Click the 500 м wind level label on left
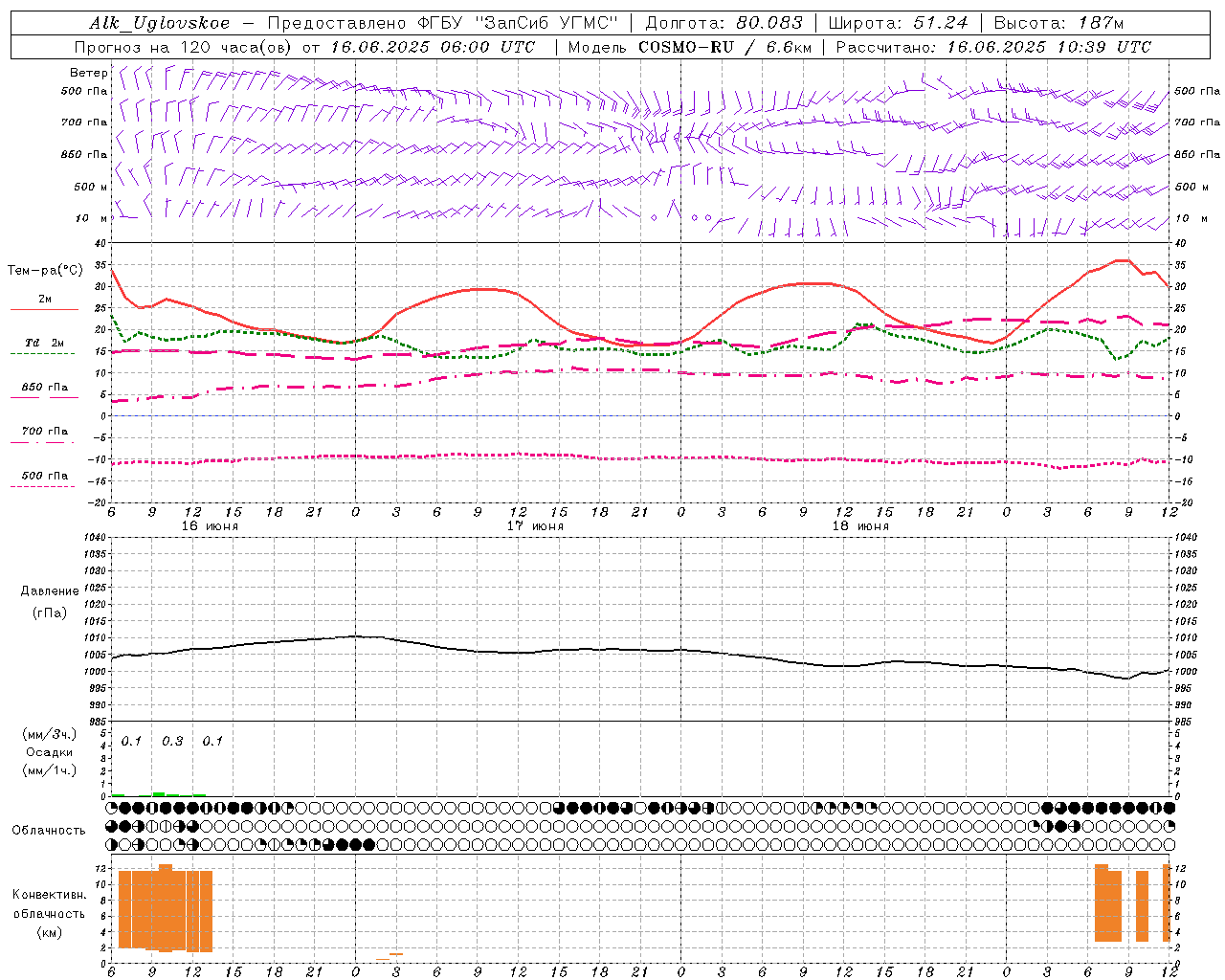Image resolution: width=1225 pixels, height=980 pixels. pyautogui.click(x=91, y=187)
